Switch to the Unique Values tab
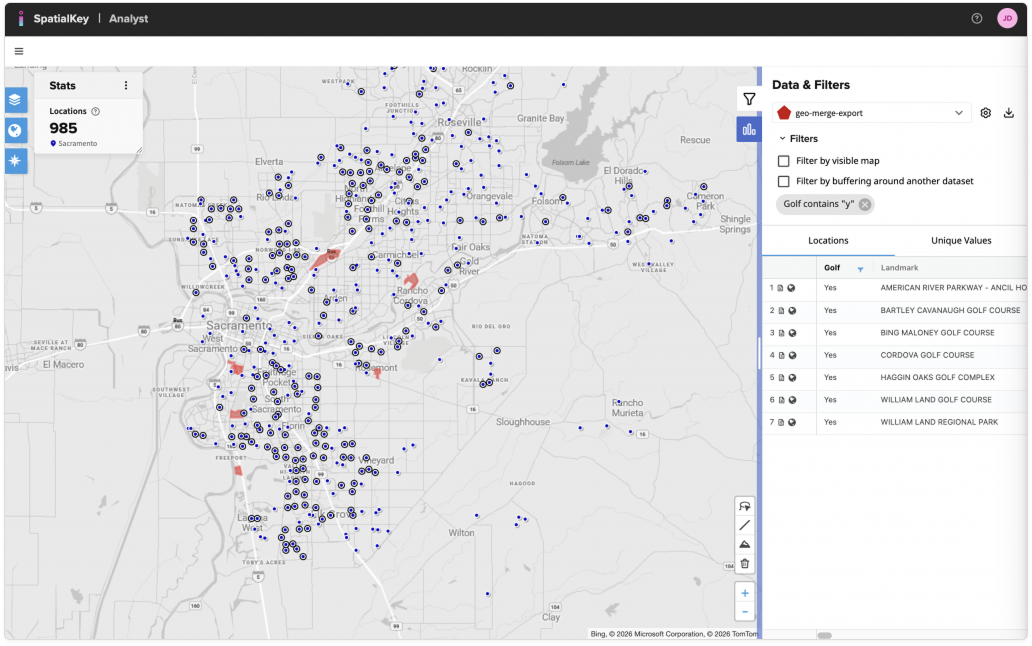 (x=960, y=240)
